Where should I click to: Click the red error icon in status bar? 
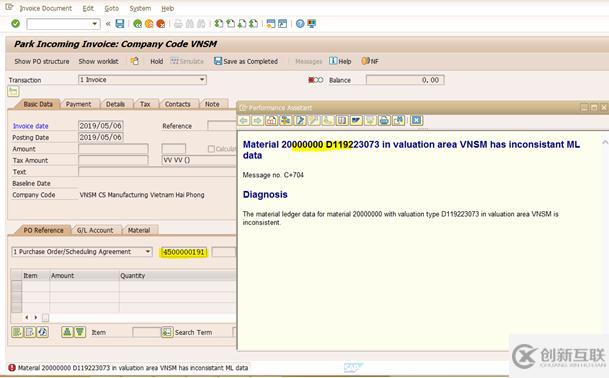pyautogui.click(x=12, y=368)
